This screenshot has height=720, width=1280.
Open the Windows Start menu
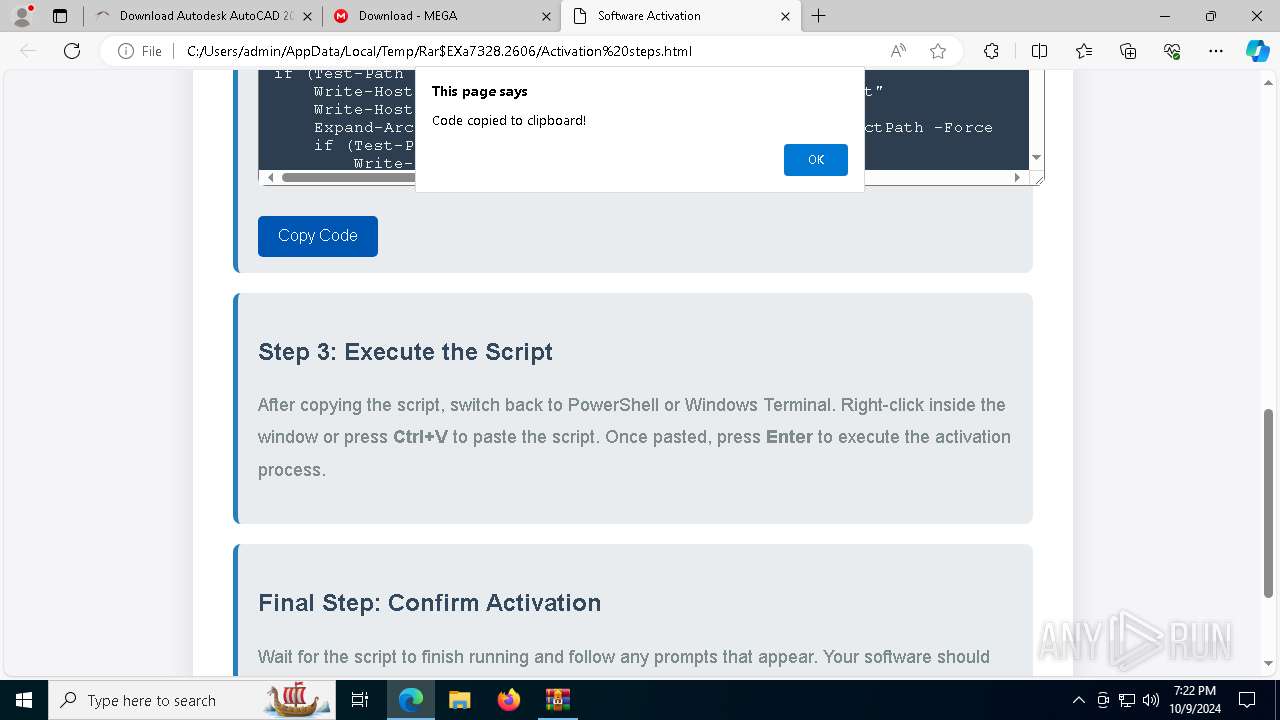tap(24, 700)
